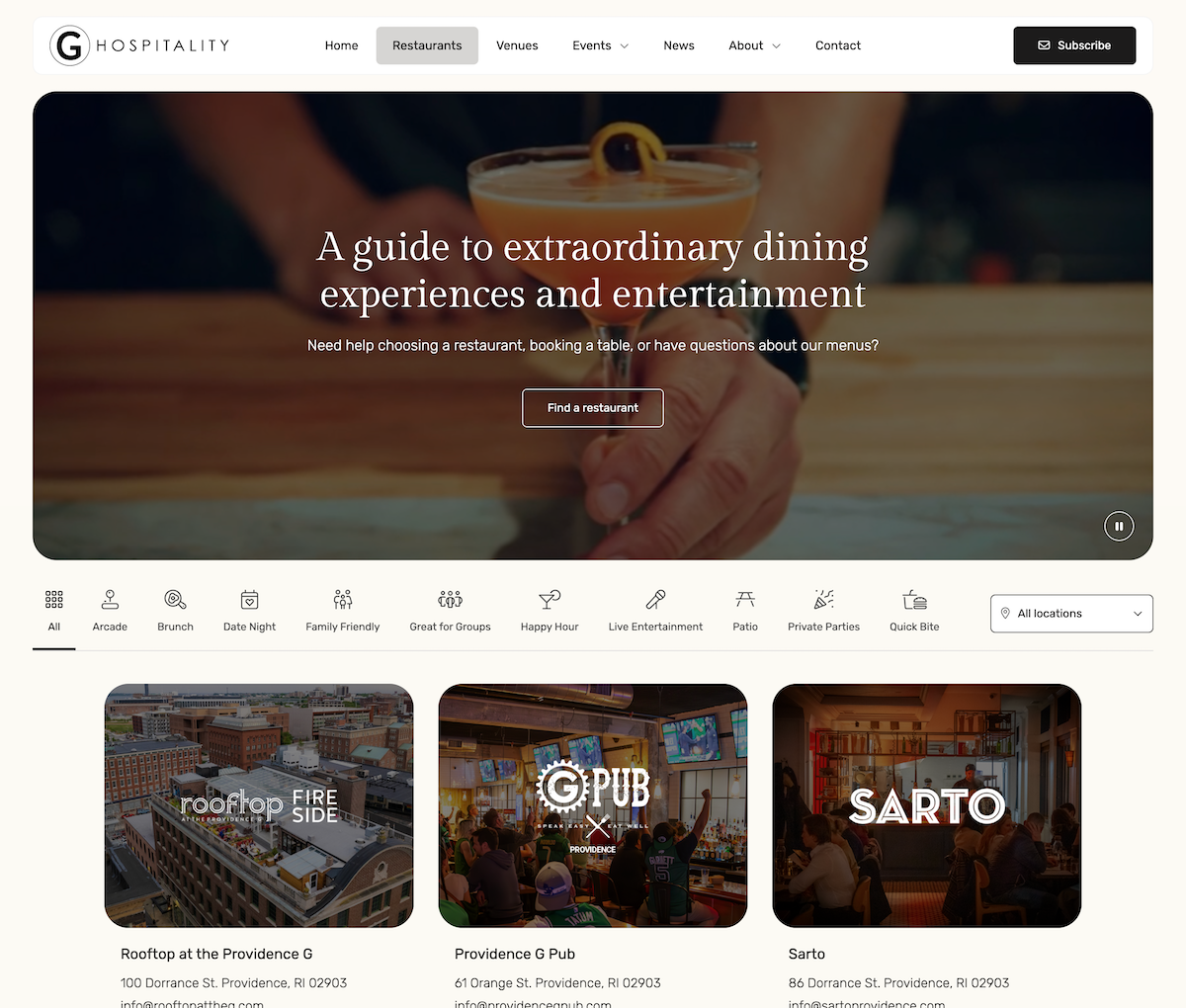This screenshot has width=1186, height=1008.
Task: Select the Patio table icon
Action: click(745, 600)
